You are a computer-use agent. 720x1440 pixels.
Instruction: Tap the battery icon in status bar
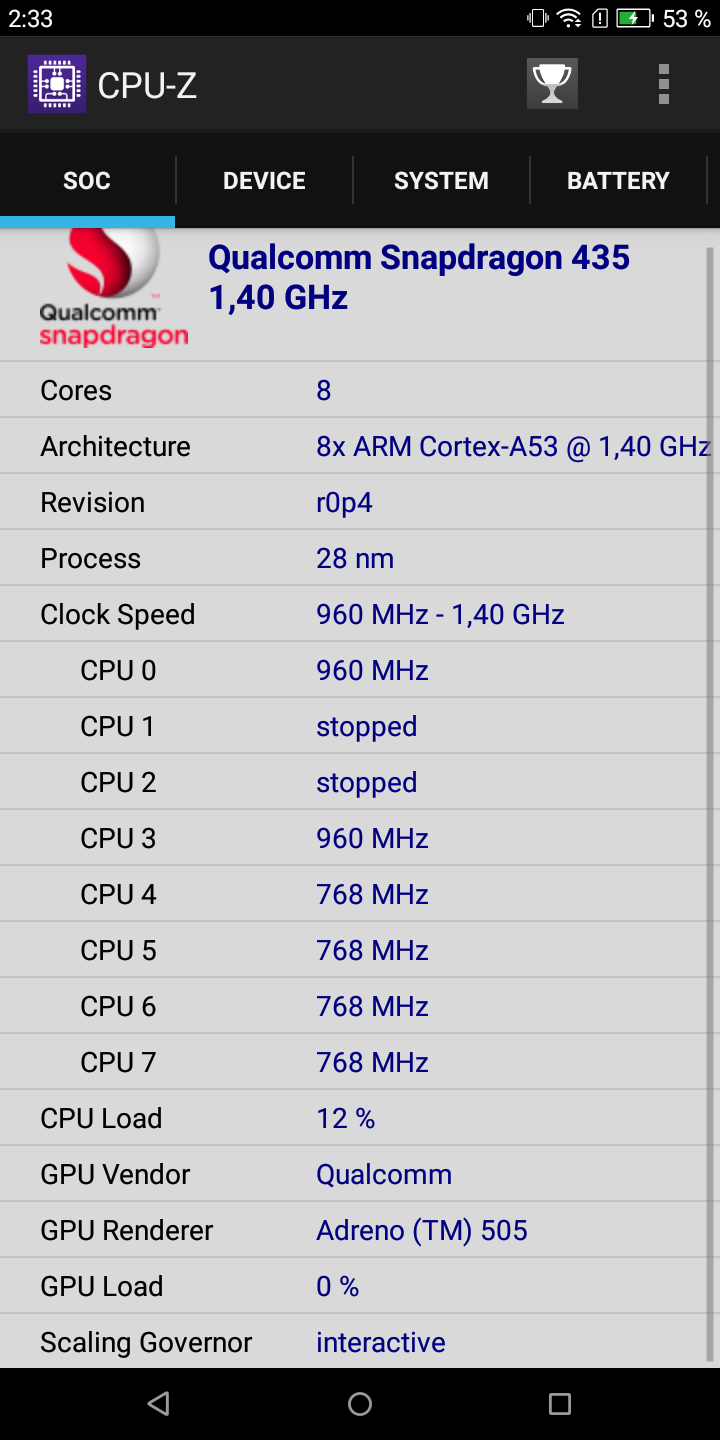coord(635,18)
